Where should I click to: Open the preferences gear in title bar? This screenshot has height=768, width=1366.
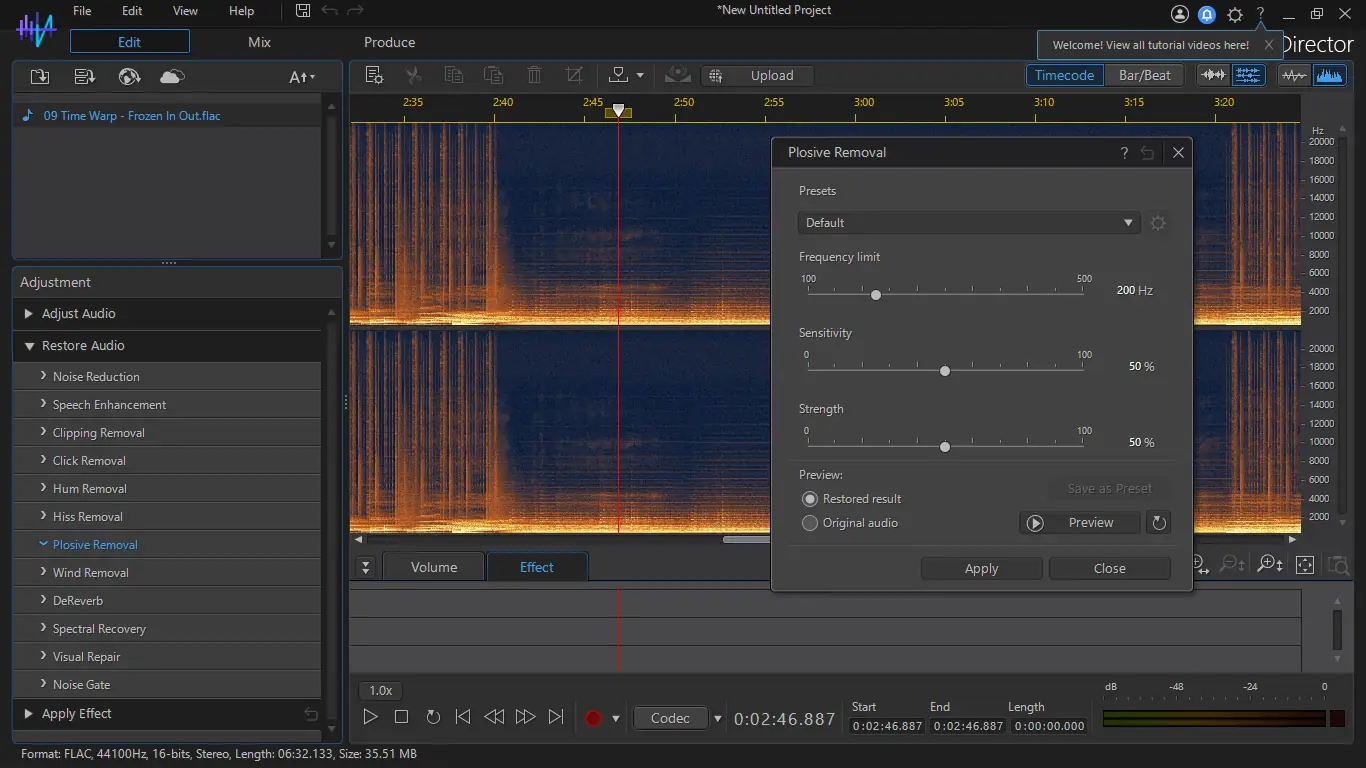[1235, 14]
